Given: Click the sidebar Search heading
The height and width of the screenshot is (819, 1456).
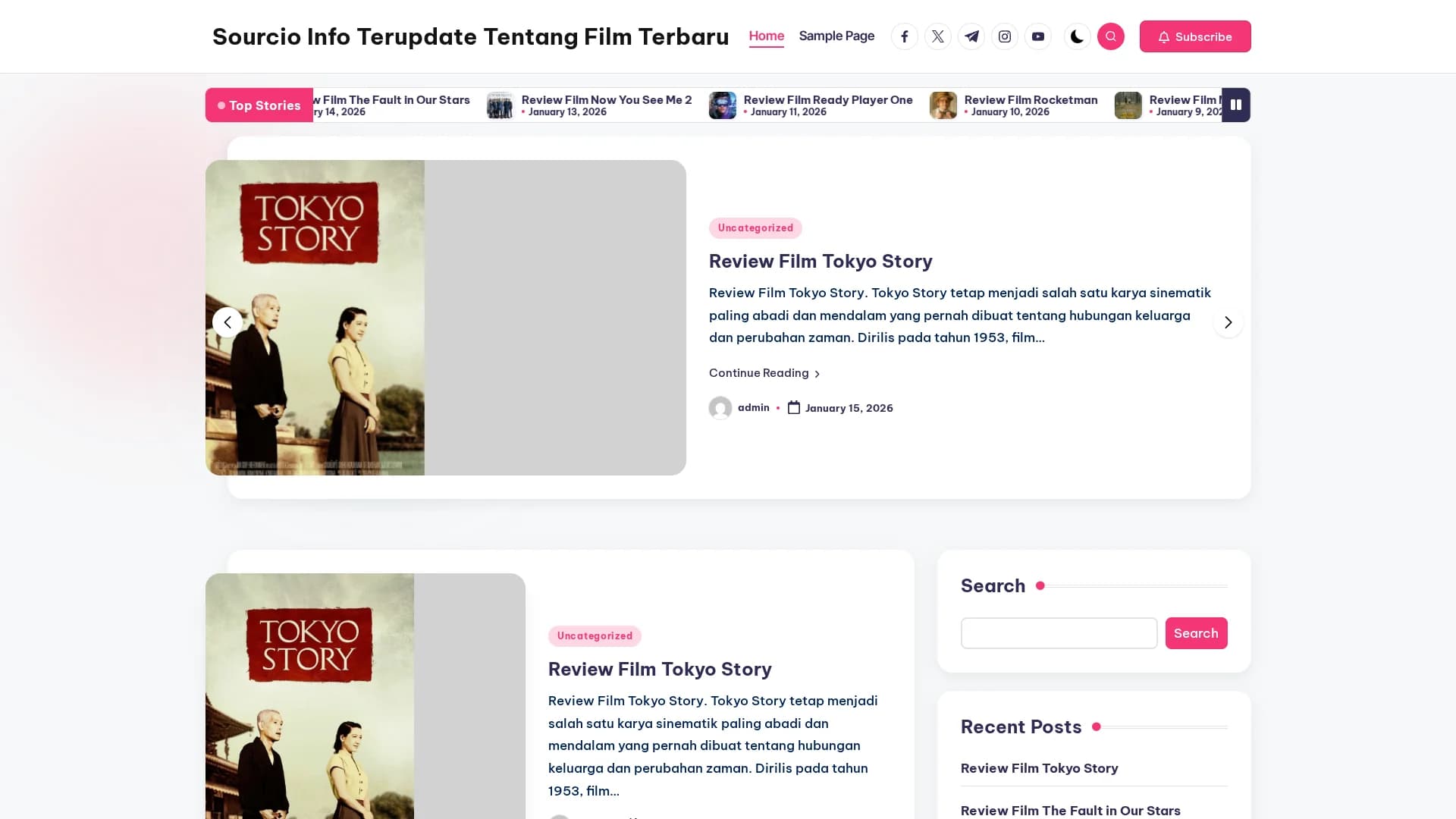Looking at the screenshot, I should 993,585.
